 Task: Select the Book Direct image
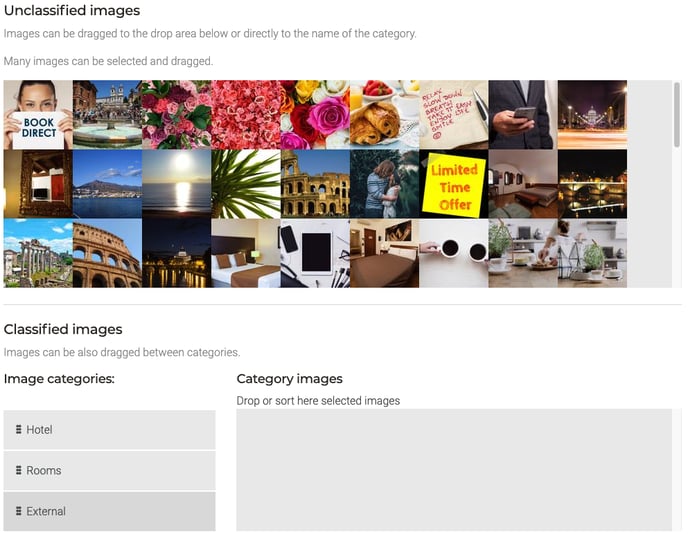click(38, 115)
